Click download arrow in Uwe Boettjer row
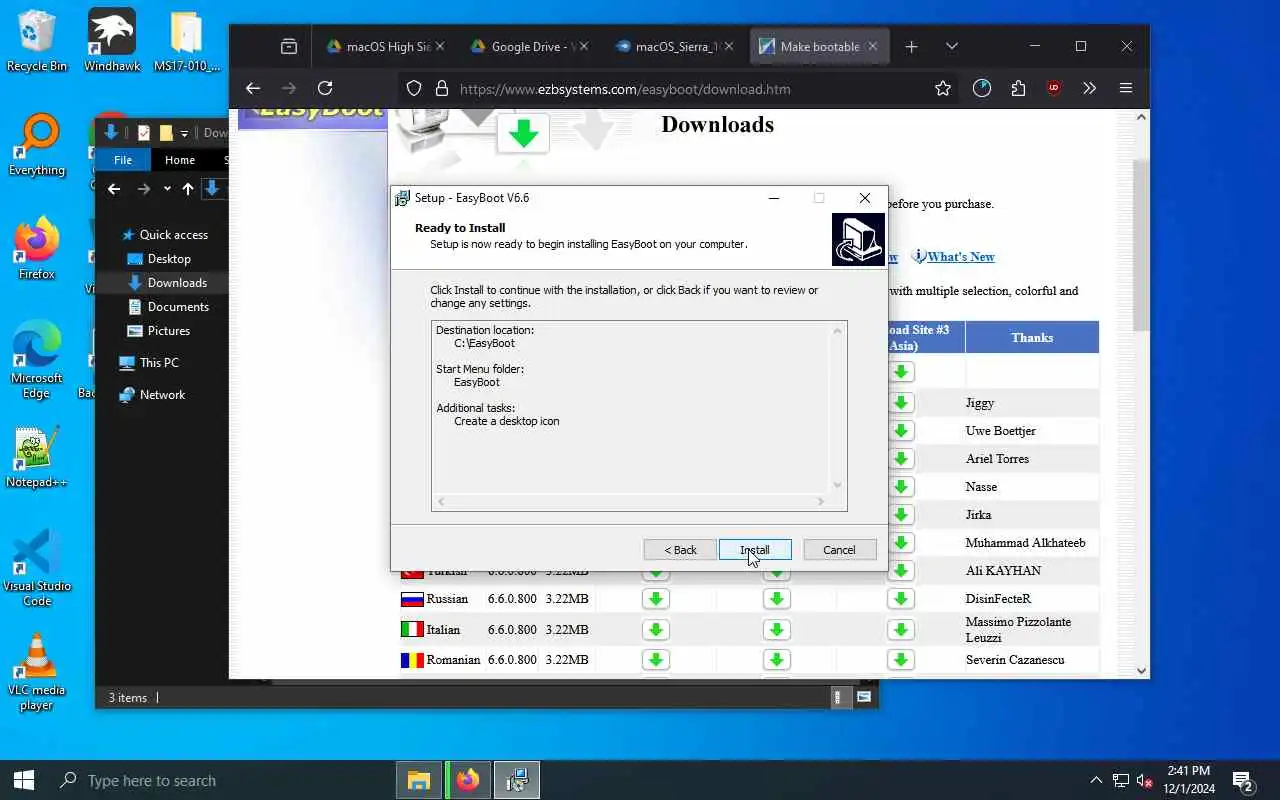 (901, 431)
